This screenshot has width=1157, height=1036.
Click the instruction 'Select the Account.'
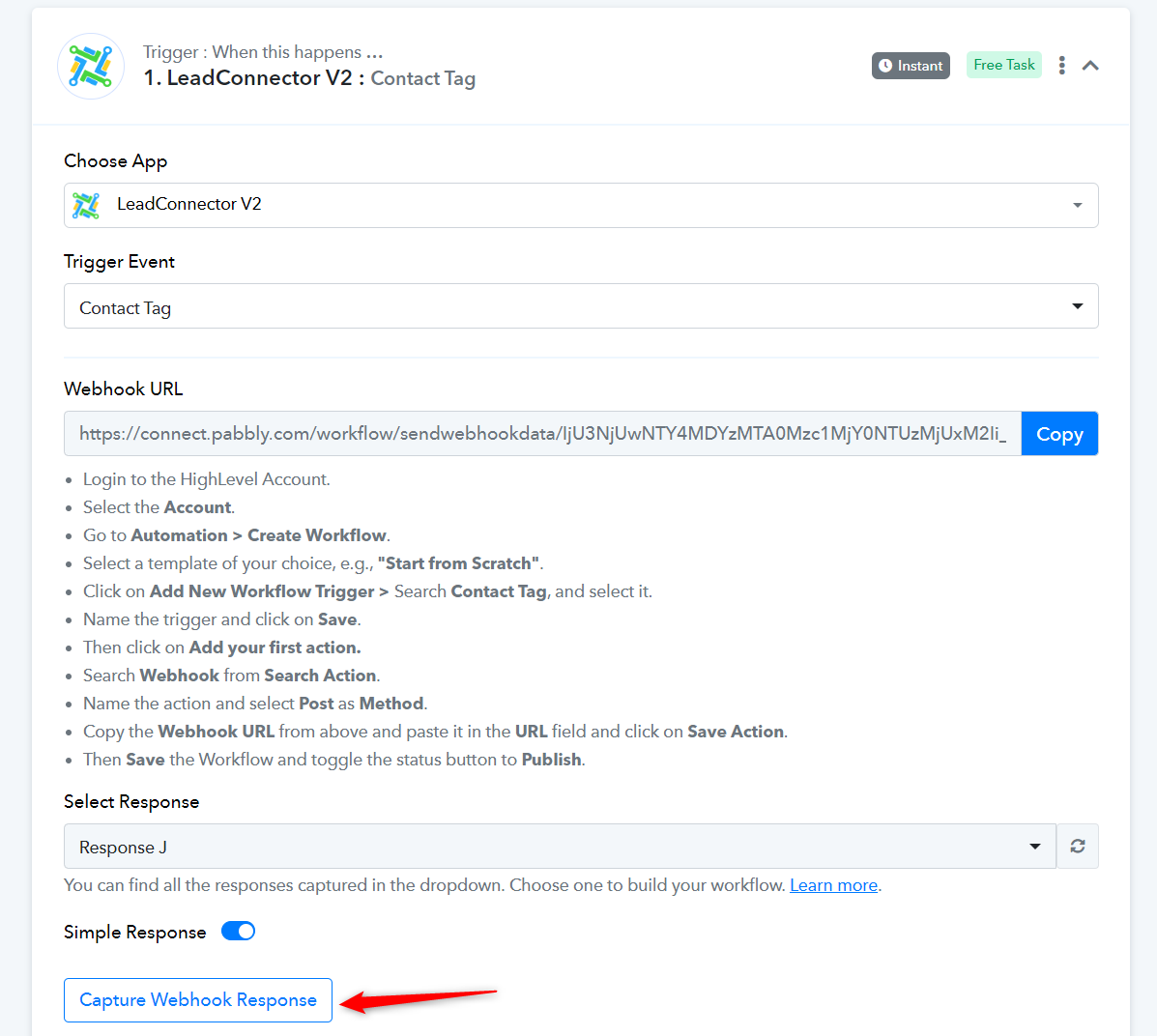[x=159, y=507]
